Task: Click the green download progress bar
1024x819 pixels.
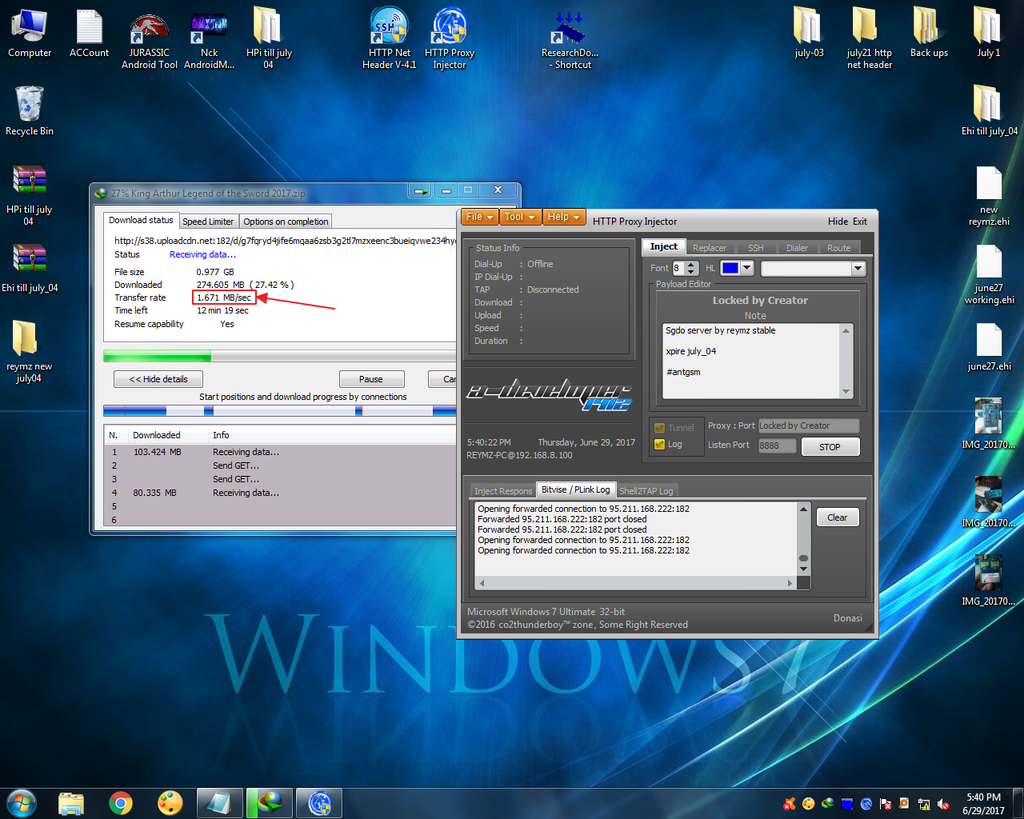Action: point(280,356)
